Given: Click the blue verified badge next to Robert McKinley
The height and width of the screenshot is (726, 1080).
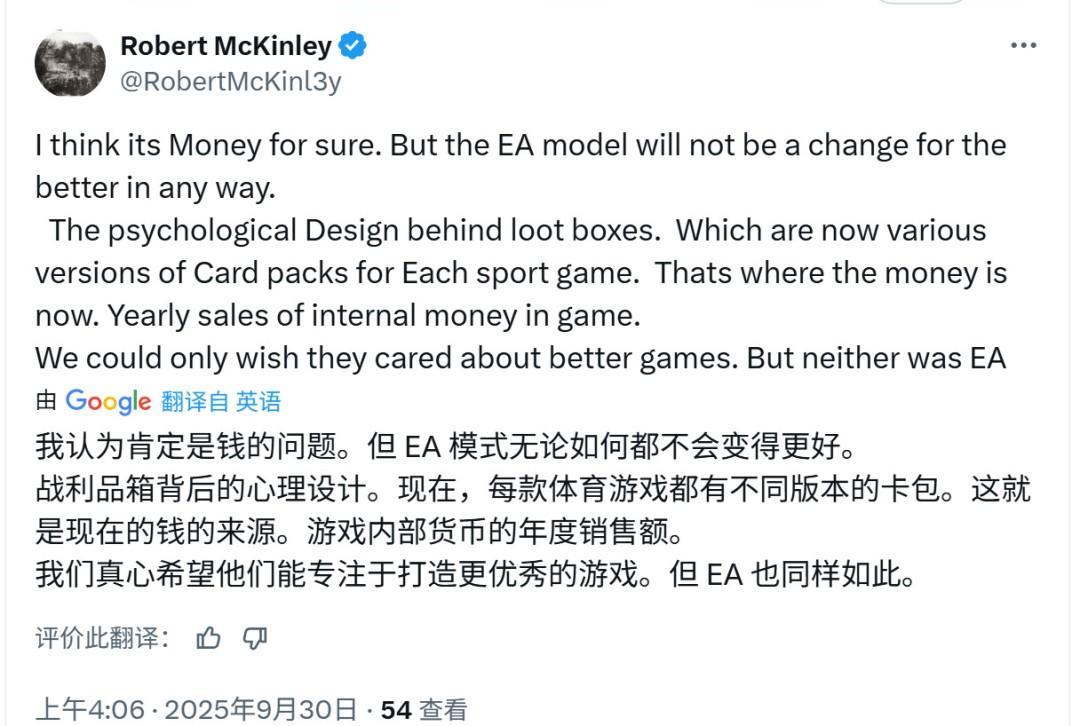Looking at the screenshot, I should point(353,44).
